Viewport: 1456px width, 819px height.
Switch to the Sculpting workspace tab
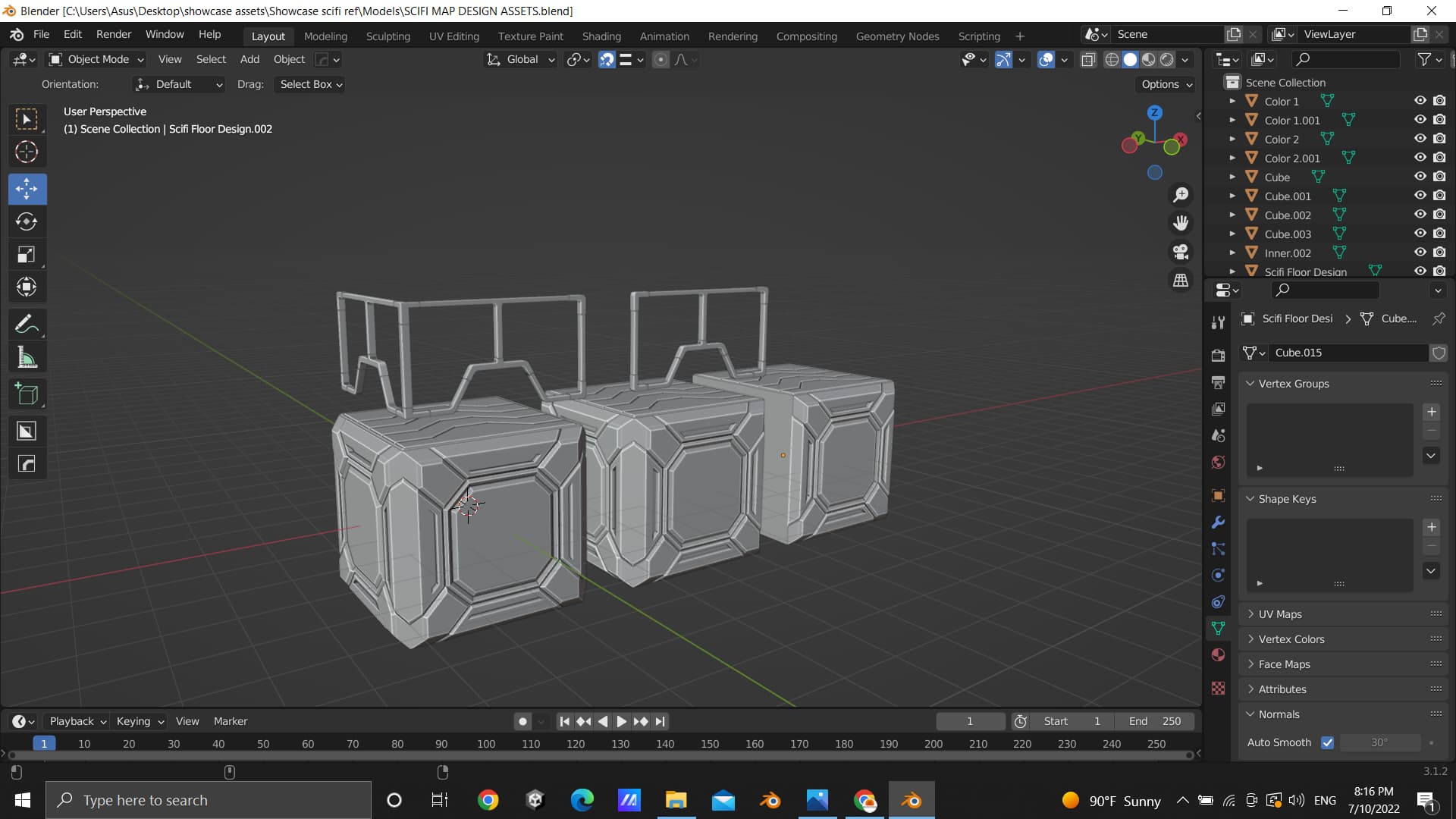pos(388,36)
